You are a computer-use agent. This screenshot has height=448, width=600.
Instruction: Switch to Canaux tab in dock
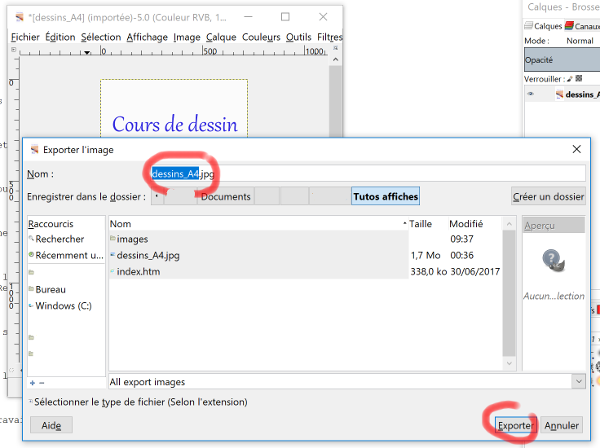click(582, 26)
